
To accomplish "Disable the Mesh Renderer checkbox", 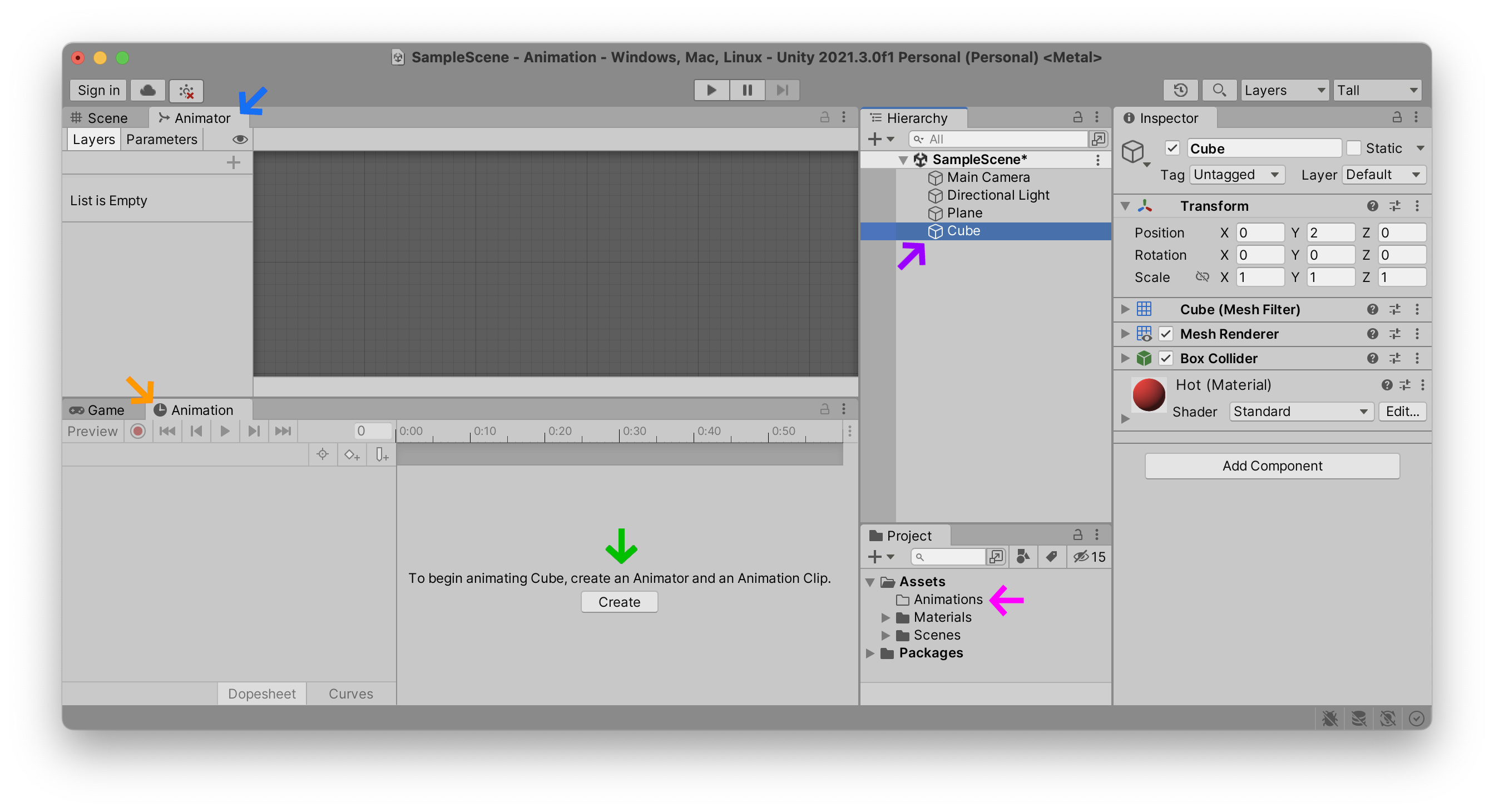I will point(1167,334).
